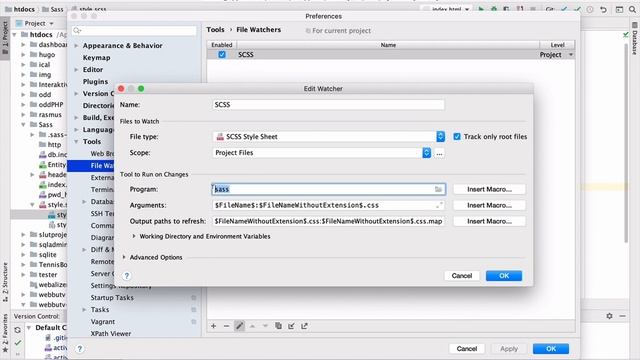Image resolution: width=640 pixels, height=360 pixels.
Task: Open scope editor with the ellipsis button
Action: coord(439,153)
